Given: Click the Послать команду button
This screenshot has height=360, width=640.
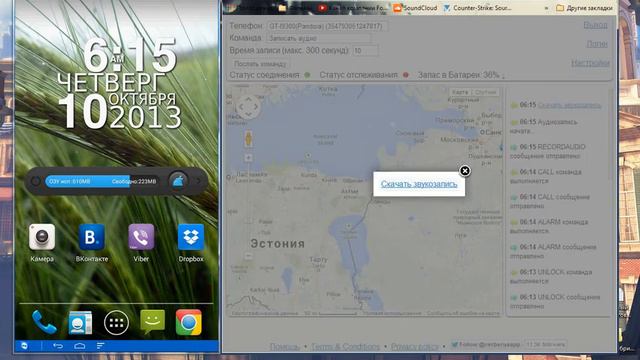Looking at the screenshot, I should [260, 64].
